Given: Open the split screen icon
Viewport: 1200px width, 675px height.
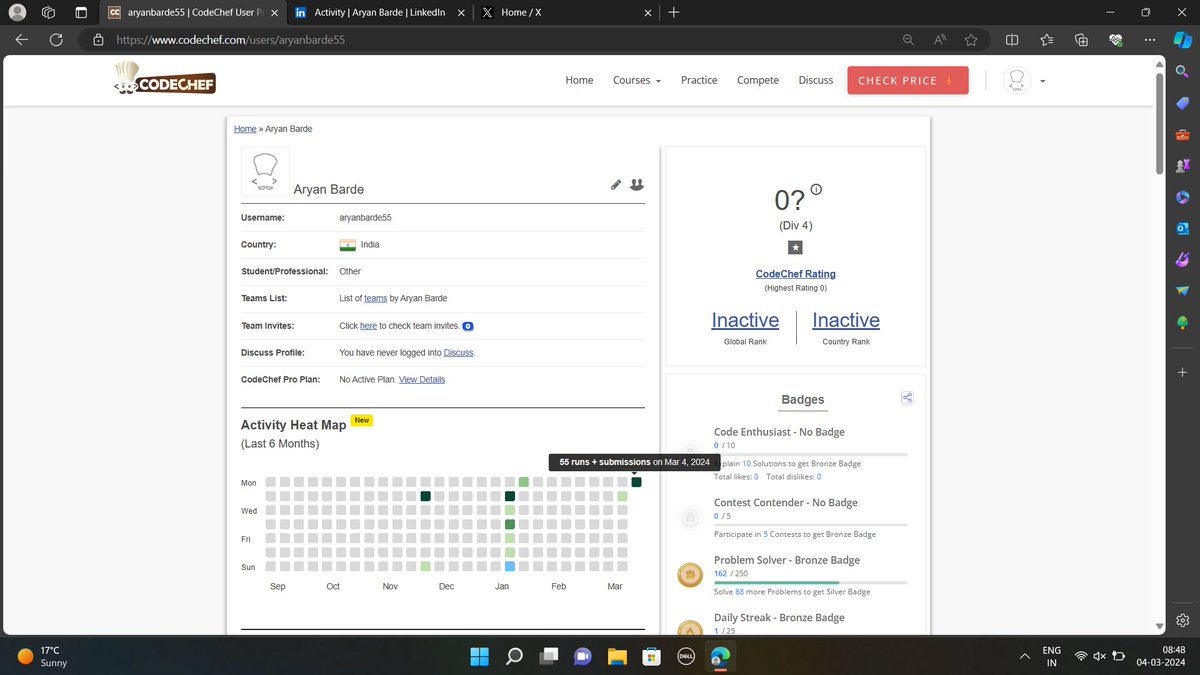Looking at the screenshot, I should pyautogui.click(x=1012, y=40).
